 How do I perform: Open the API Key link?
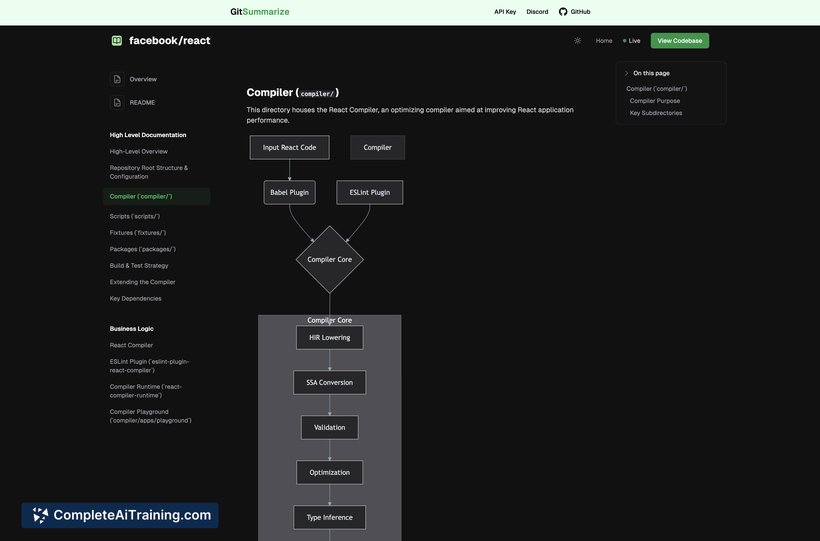click(x=505, y=12)
